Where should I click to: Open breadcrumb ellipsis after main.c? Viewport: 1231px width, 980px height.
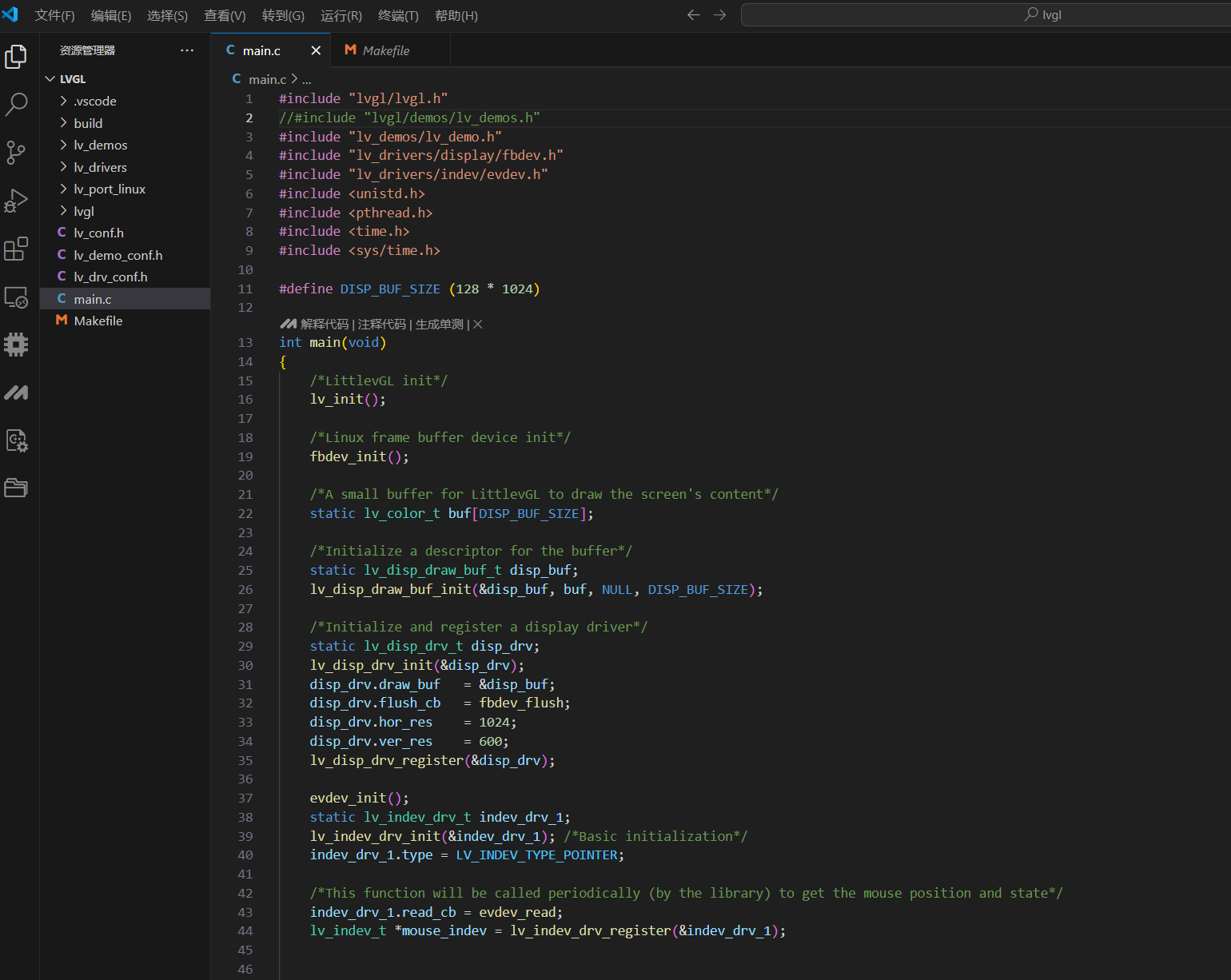(x=307, y=79)
